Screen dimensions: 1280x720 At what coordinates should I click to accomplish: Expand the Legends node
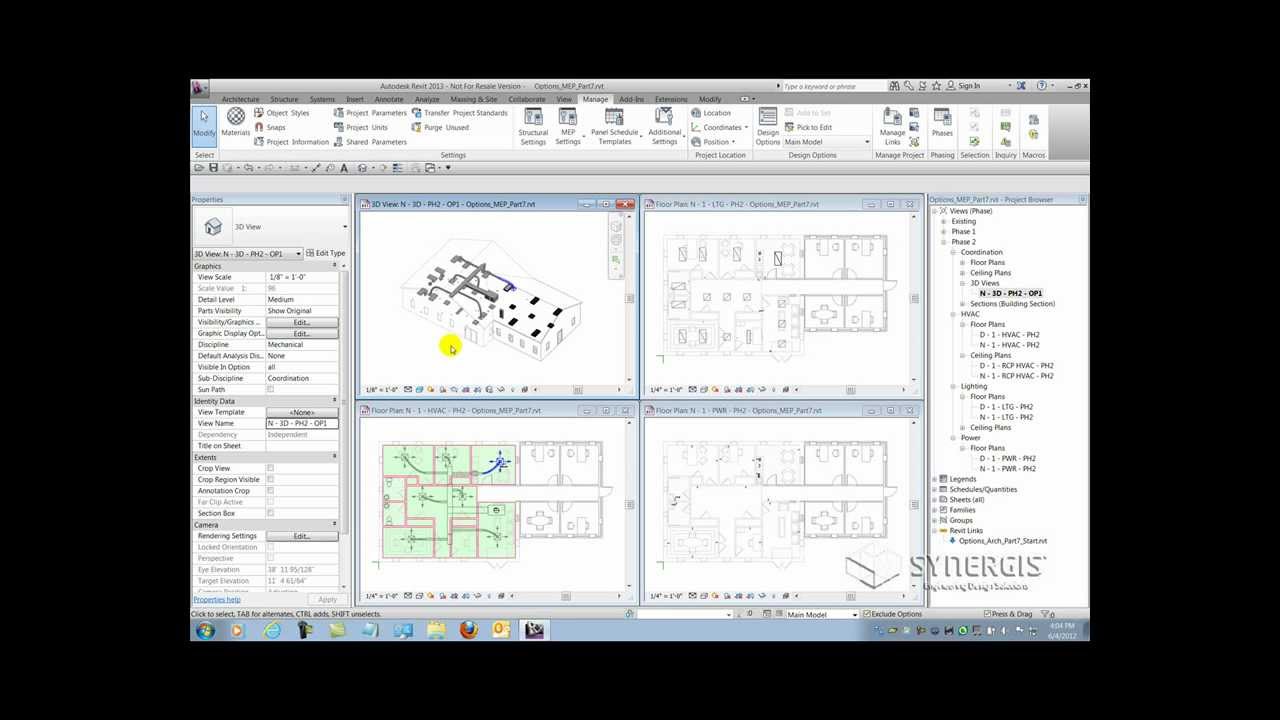935,479
